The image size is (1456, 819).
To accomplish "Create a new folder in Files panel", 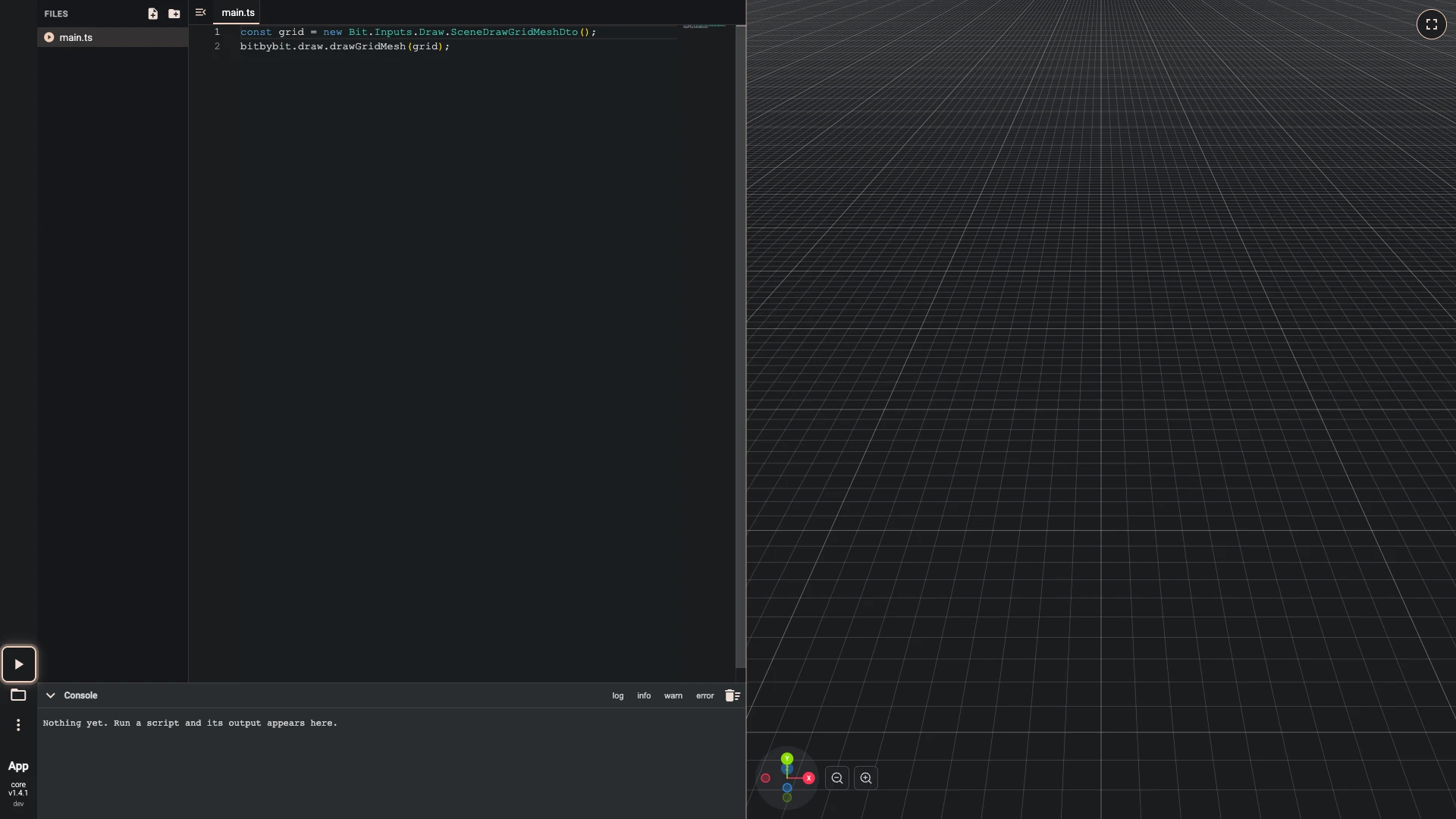I will point(174,14).
